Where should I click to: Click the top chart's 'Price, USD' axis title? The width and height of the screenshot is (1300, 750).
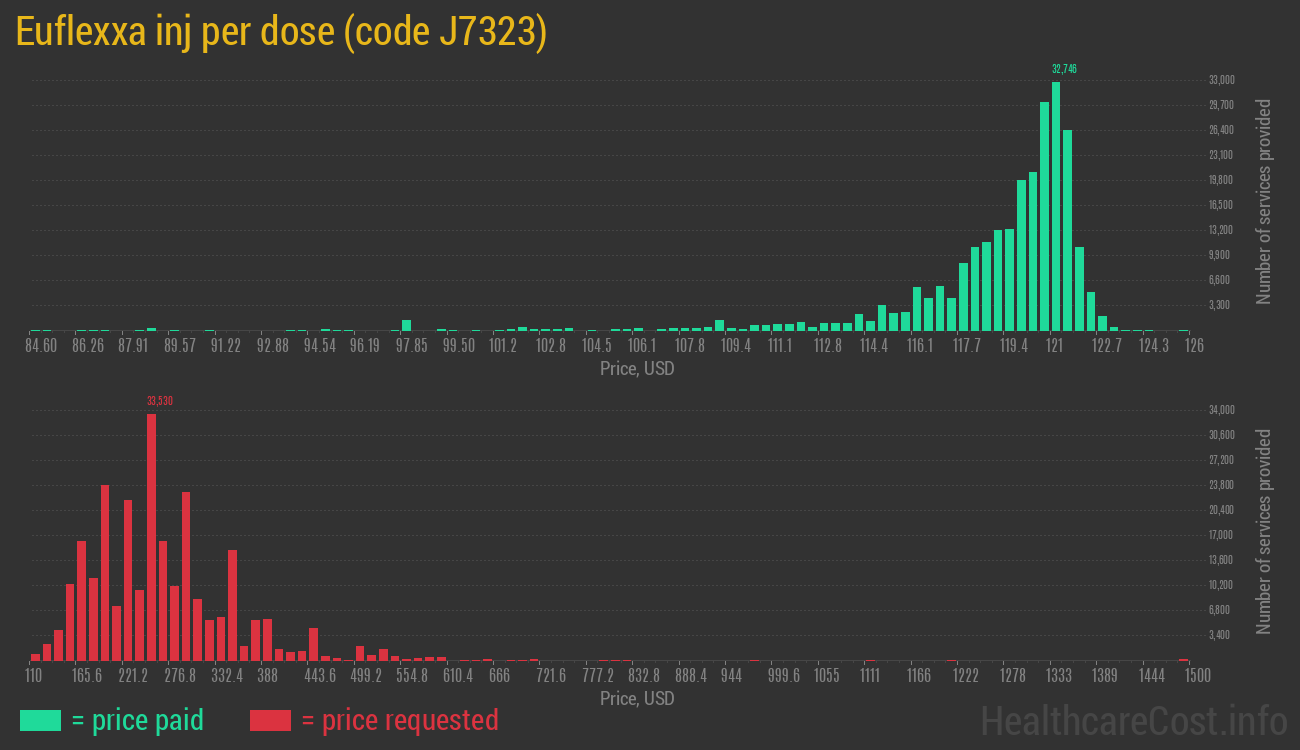tap(637, 369)
